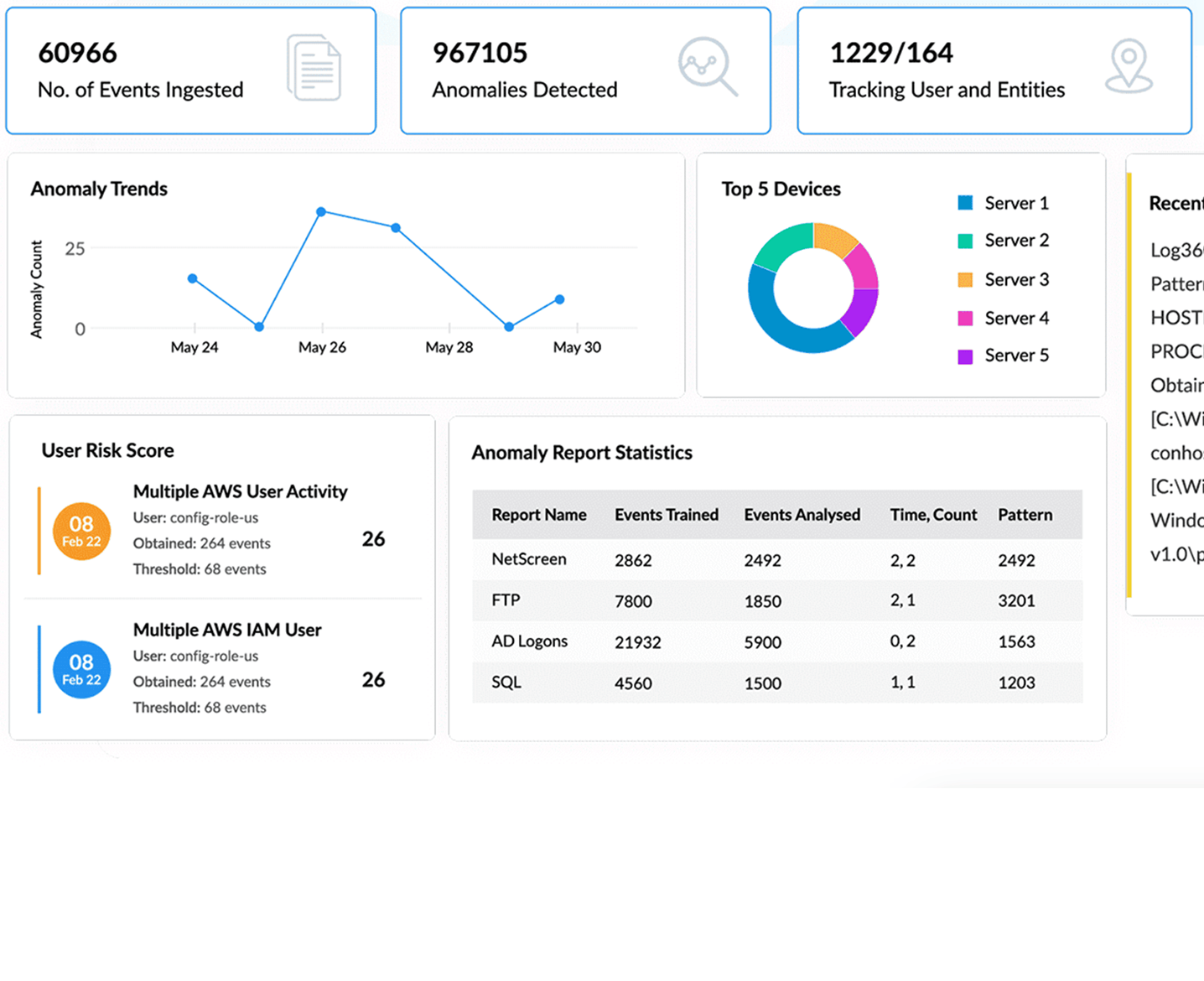The width and height of the screenshot is (1204, 981).
Task: Open the Anomalies Detected card
Action: (x=585, y=70)
